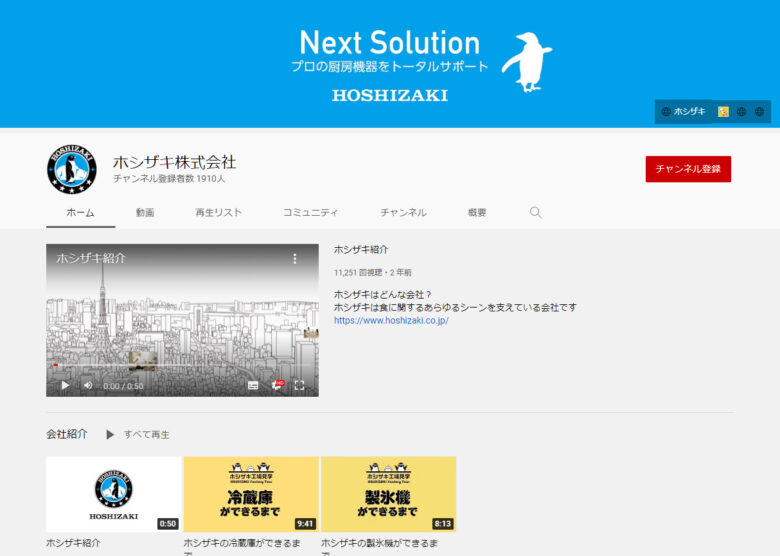This screenshot has height=556, width=780.
Task: Open the ホシザキ banner link
Action: click(x=683, y=111)
